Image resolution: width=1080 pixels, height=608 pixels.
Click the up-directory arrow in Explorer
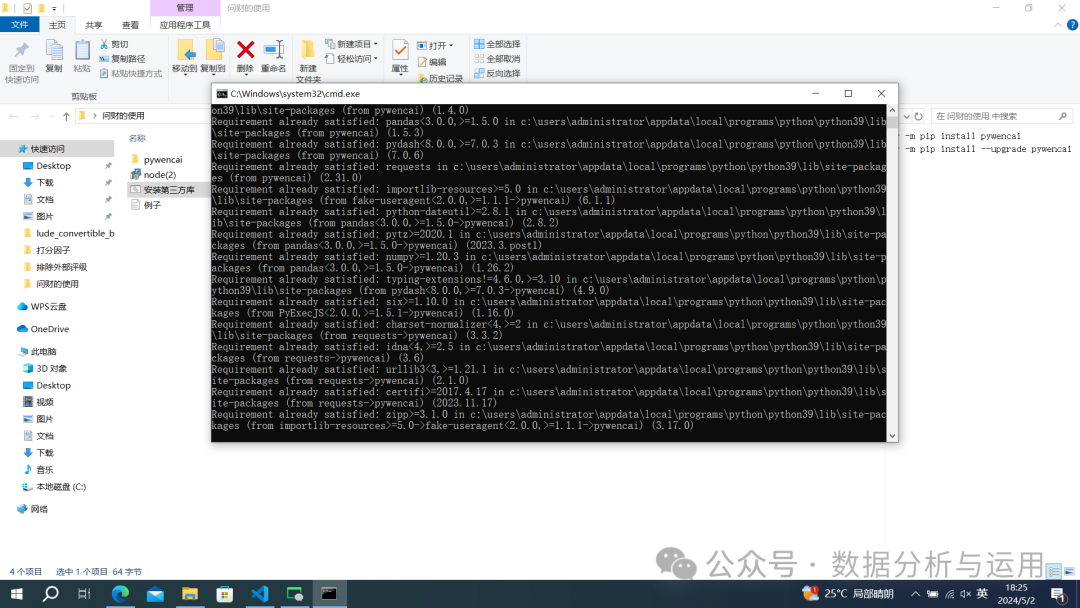66,116
